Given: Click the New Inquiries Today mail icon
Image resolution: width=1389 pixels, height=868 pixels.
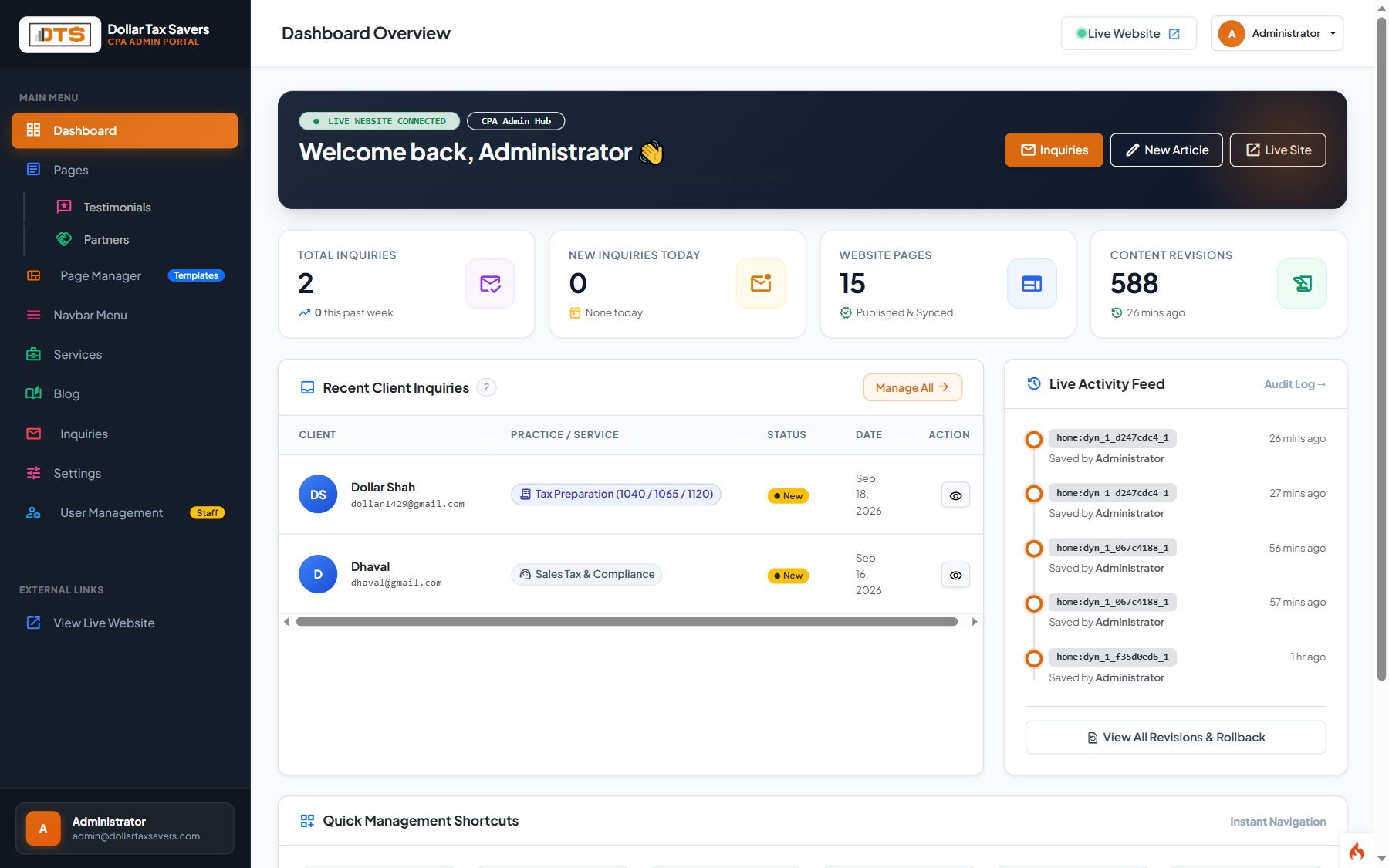Looking at the screenshot, I should pos(761,283).
